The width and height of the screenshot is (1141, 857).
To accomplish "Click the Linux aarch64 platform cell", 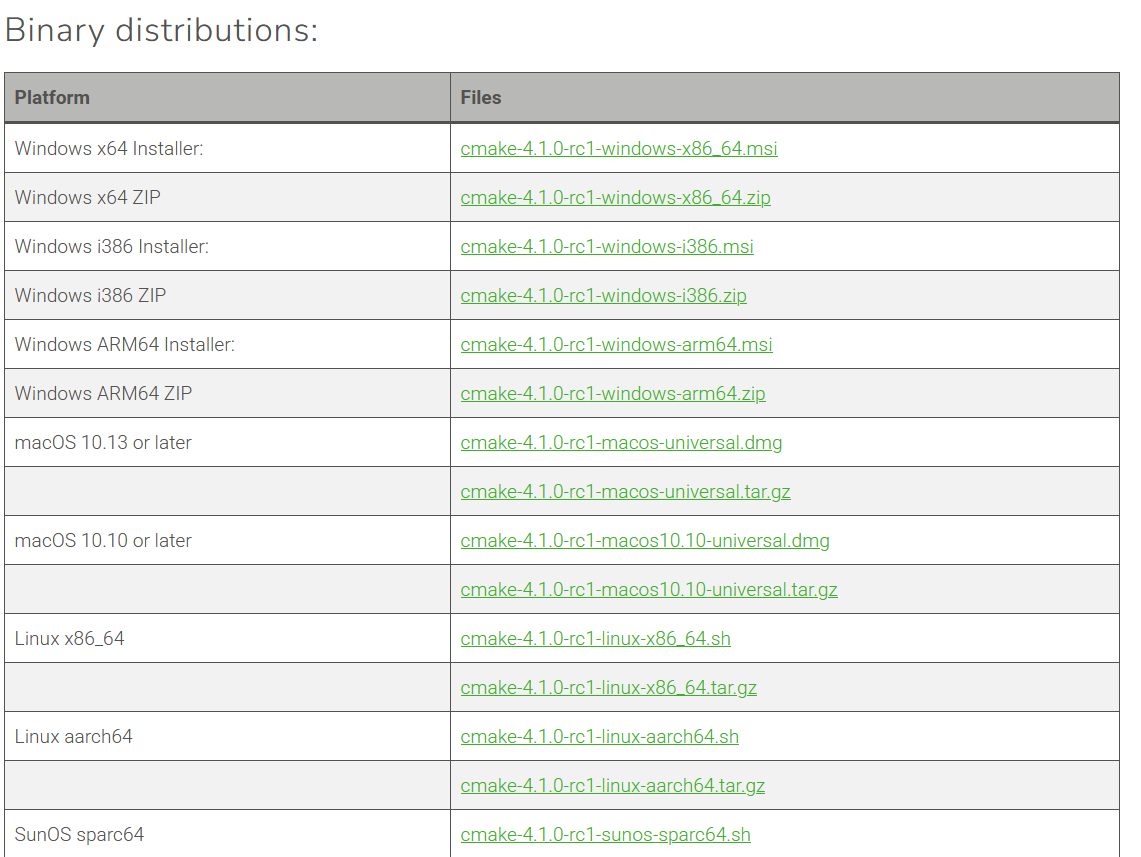I will (x=74, y=737).
